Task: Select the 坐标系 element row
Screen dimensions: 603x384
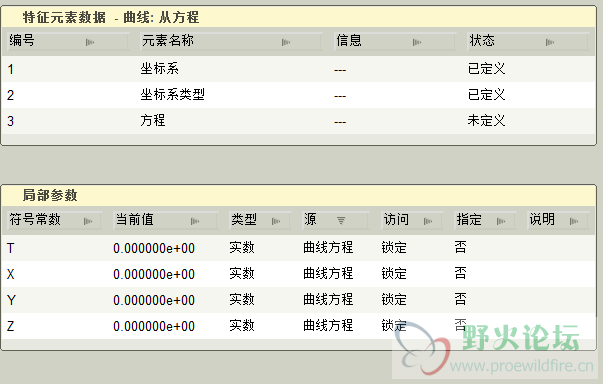Action: point(298,69)
